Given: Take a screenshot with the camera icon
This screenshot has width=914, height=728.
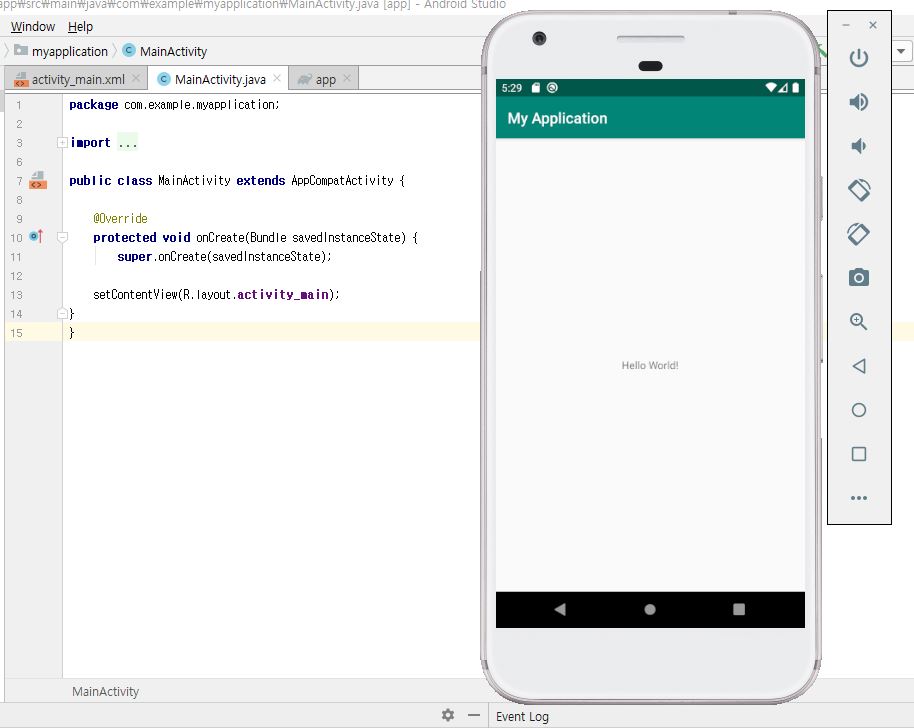Looking at the screenshot, I should click(858, 278).
